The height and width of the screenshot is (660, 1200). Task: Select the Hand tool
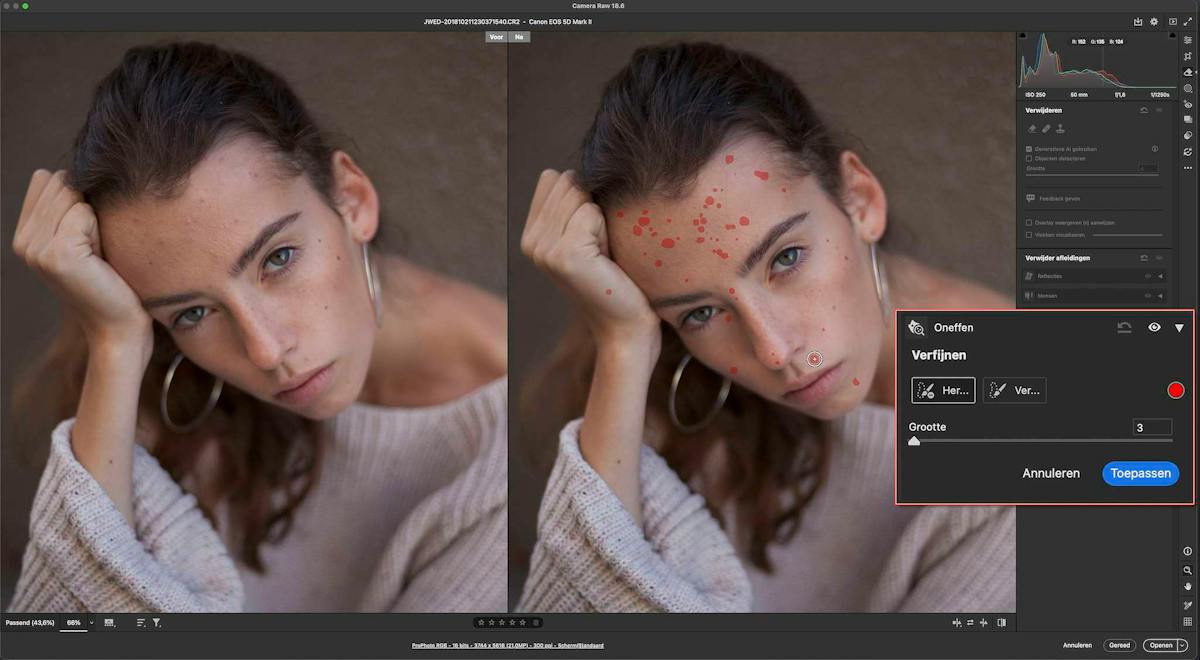[x=1187, y=586]
